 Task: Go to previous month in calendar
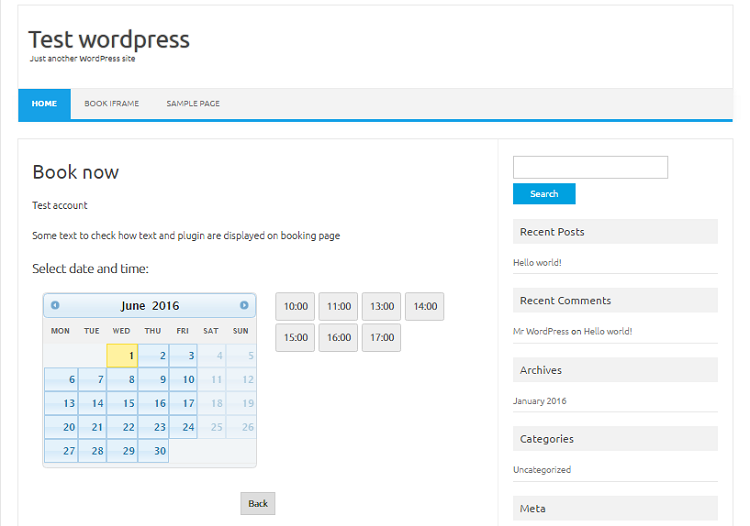[x=55, y=305]
